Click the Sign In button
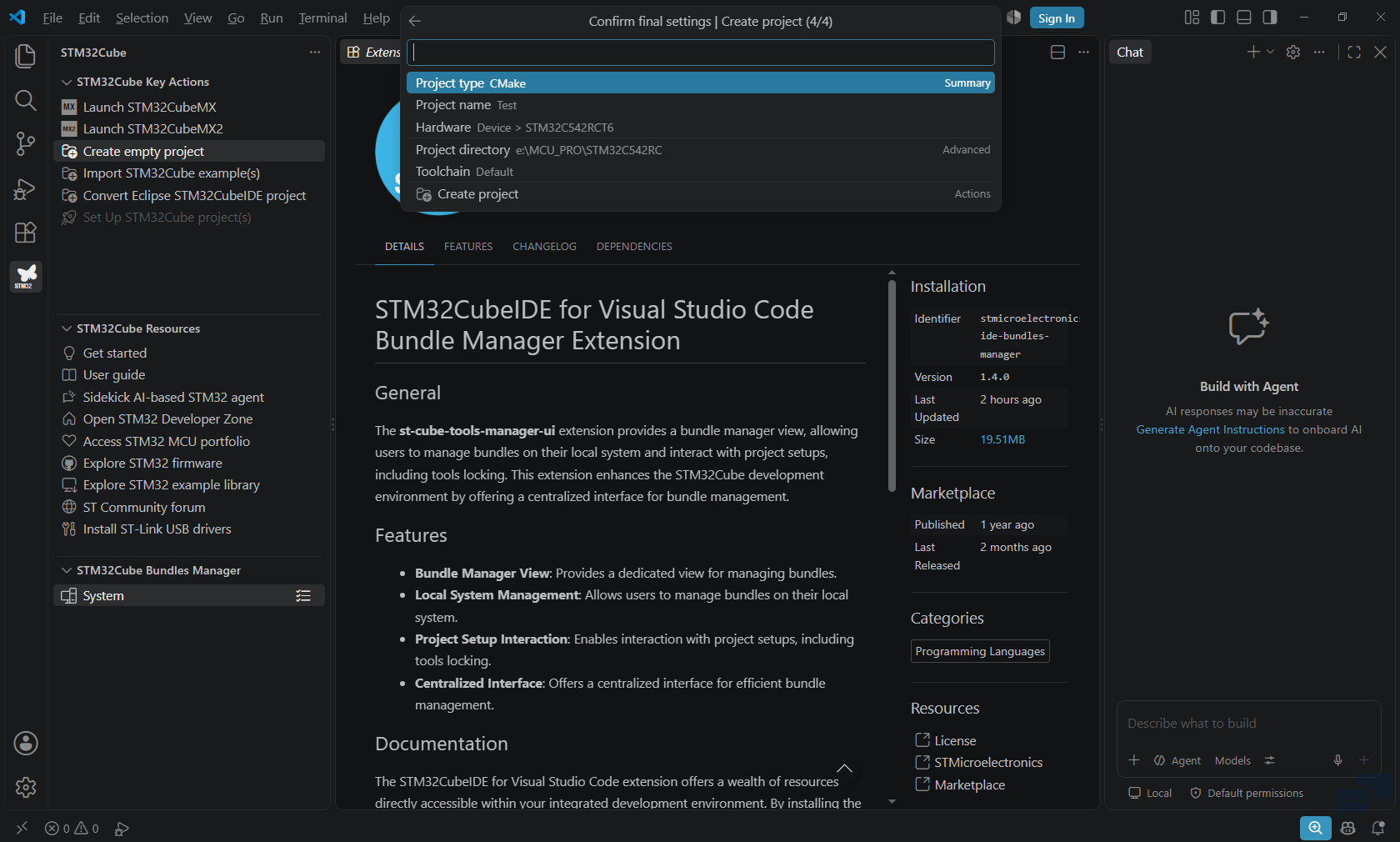The image size is (1400, 842). 1056,18
